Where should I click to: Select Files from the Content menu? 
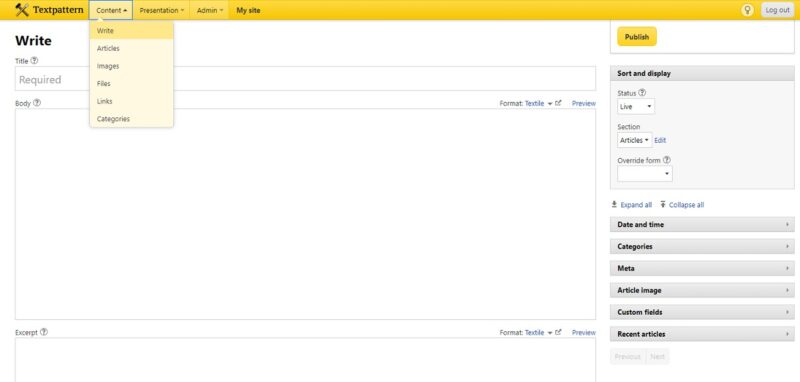point(132,84)
